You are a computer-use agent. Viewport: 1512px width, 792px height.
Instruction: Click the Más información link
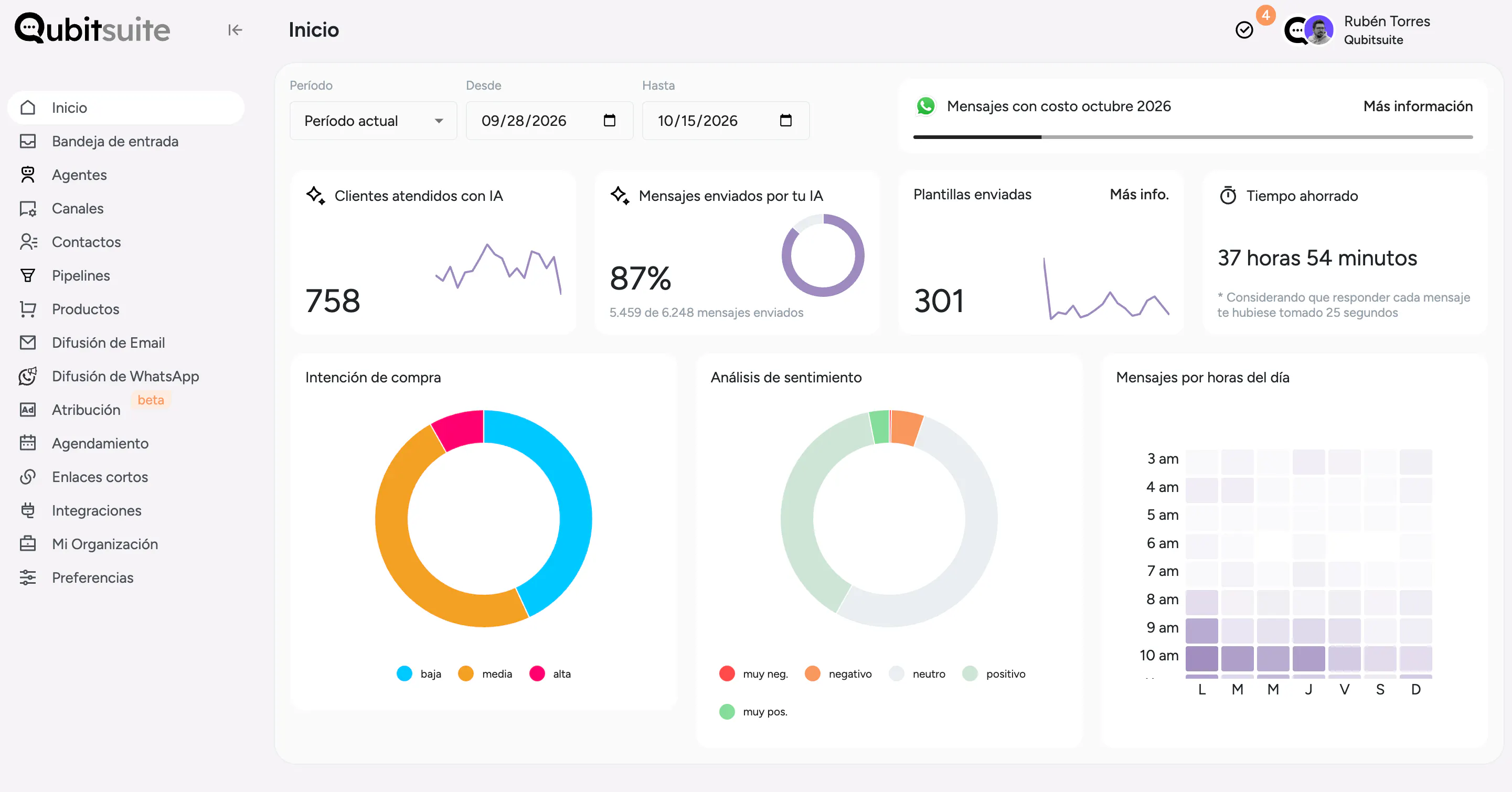pos(1418,106)
